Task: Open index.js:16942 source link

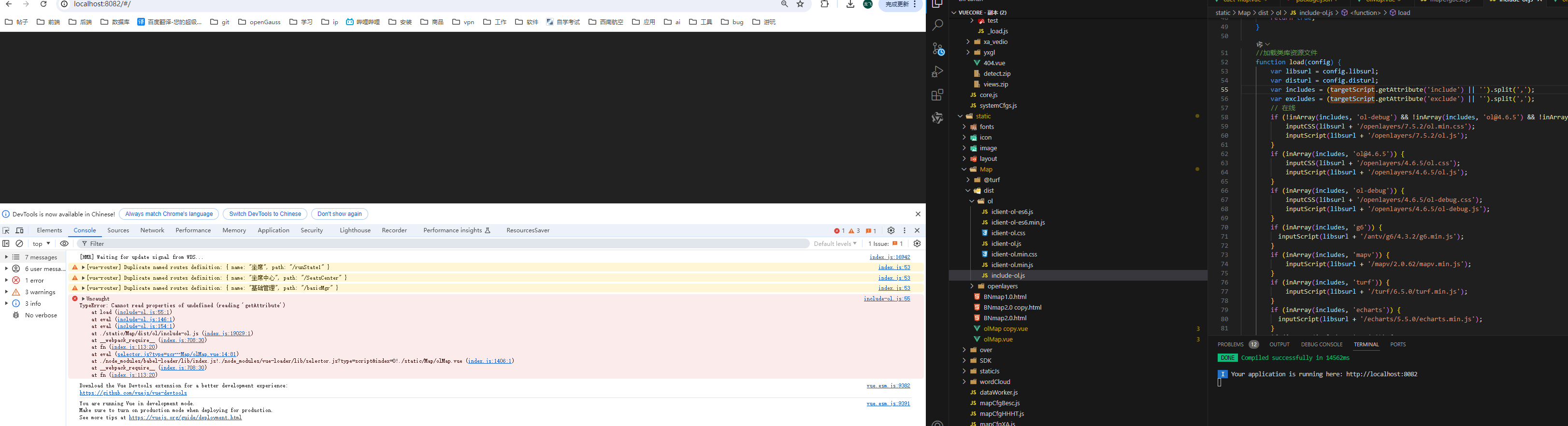Action: pos(889,257)
